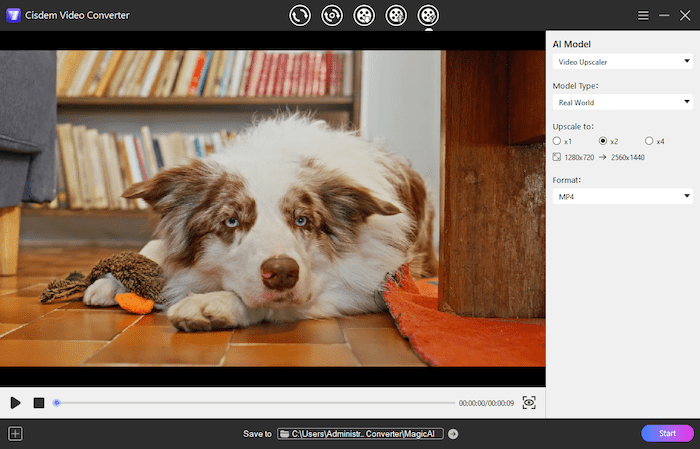Select the x1 upscale option
Screen dimensions: 700x449
tap(557, 141)
